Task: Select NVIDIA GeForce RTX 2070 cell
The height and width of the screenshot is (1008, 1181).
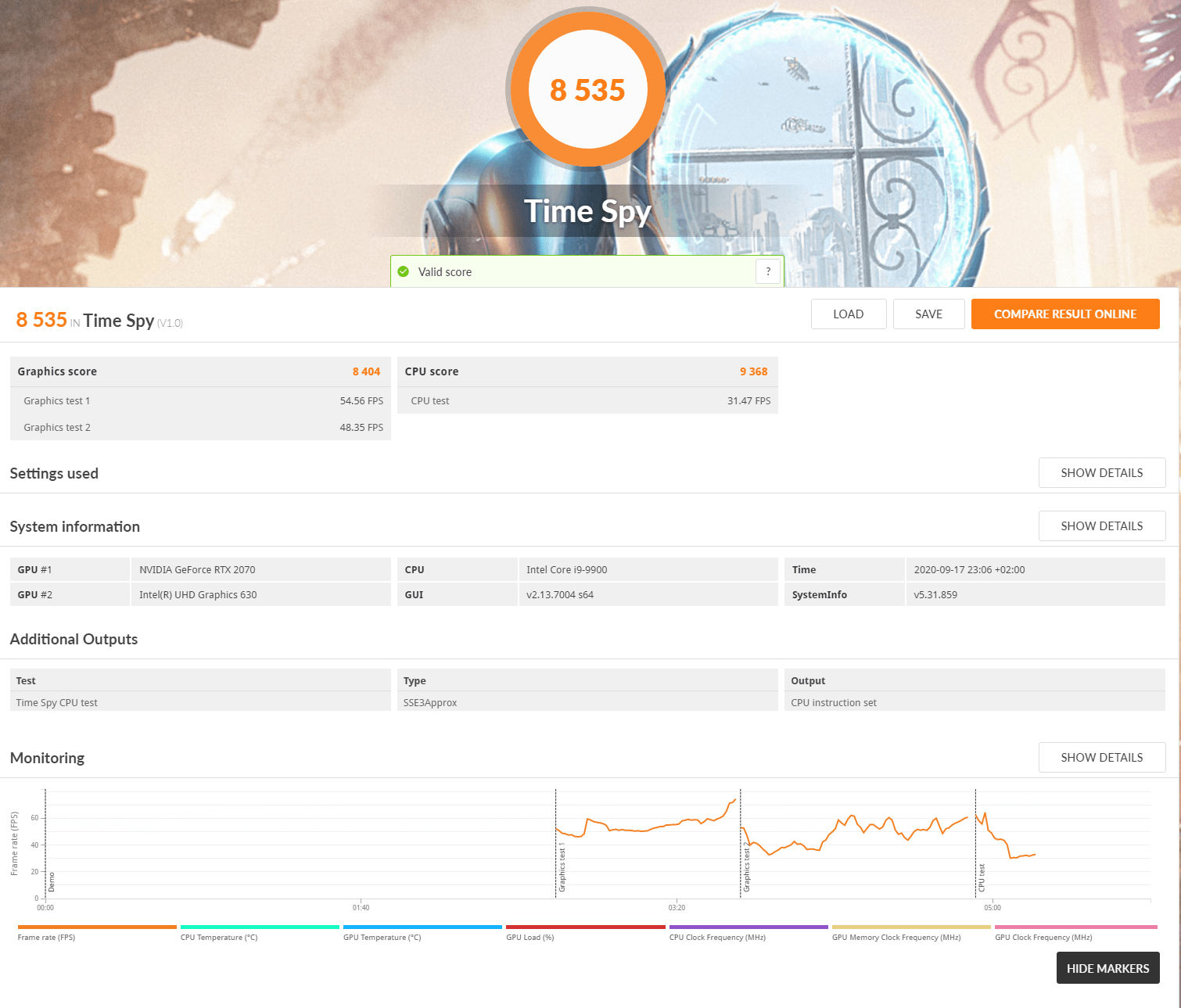Action: 261,569
